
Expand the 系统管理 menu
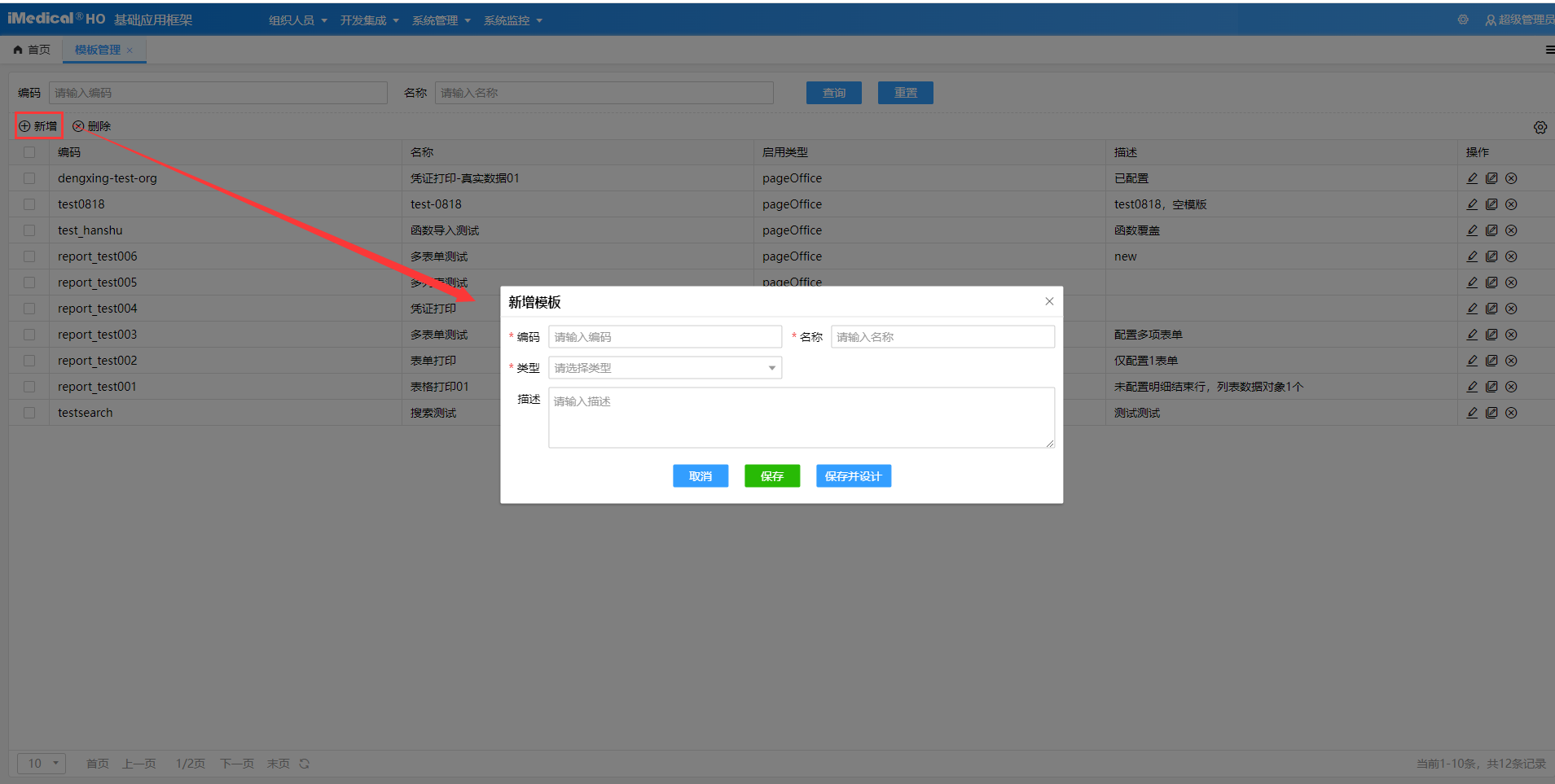click(x=441, y=20)
